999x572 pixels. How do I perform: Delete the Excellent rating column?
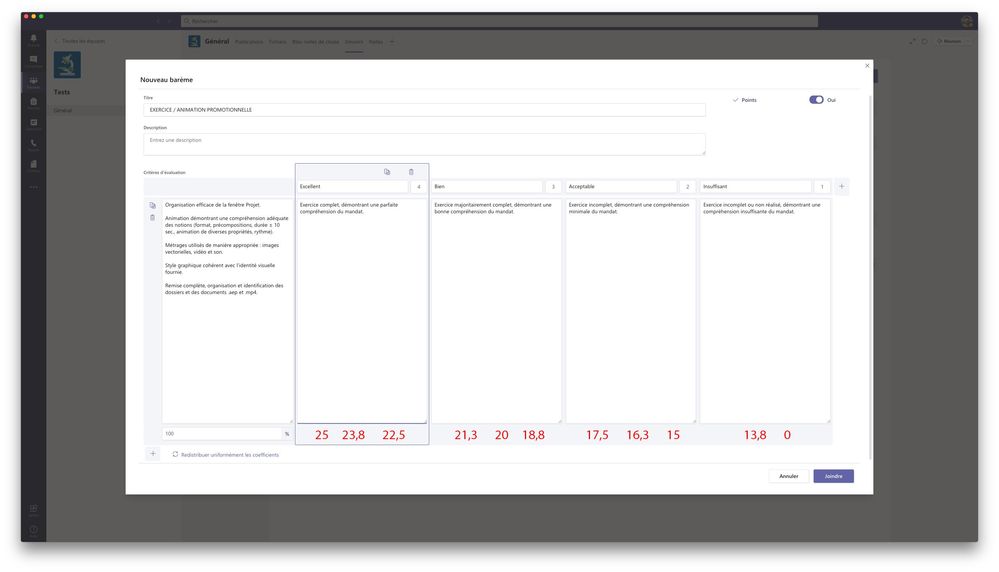[411, 172]
